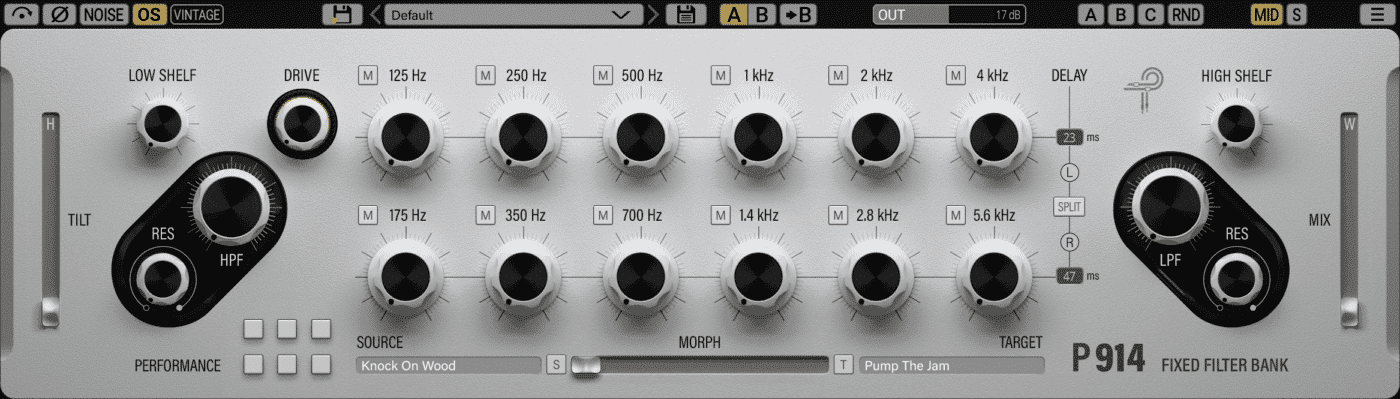1400x399 pixels.
Task: Disable the OS oversampling toggle
Action: [x=149, y=14]
